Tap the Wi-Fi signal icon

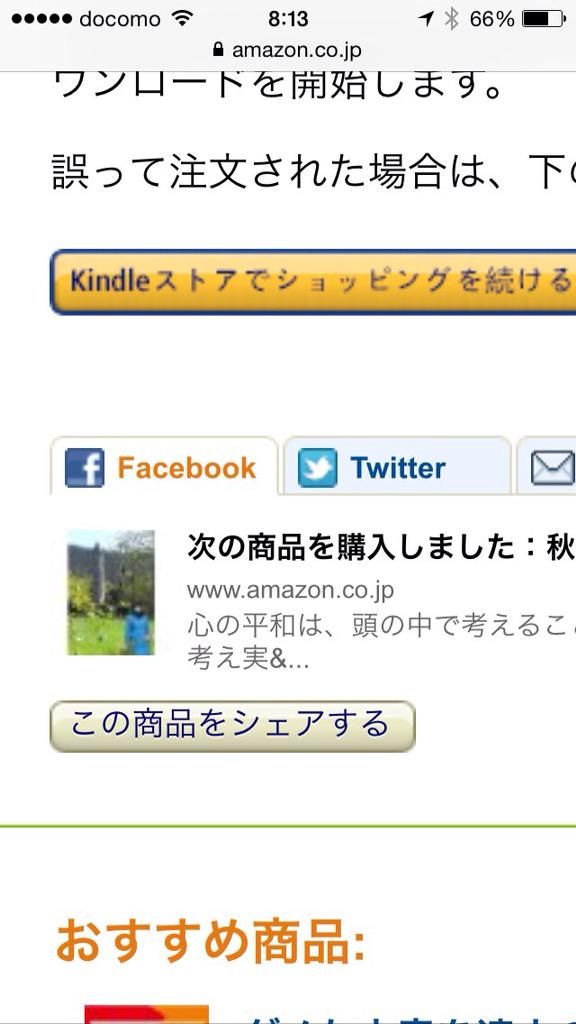pyautogui.click(x=182, y=19)
